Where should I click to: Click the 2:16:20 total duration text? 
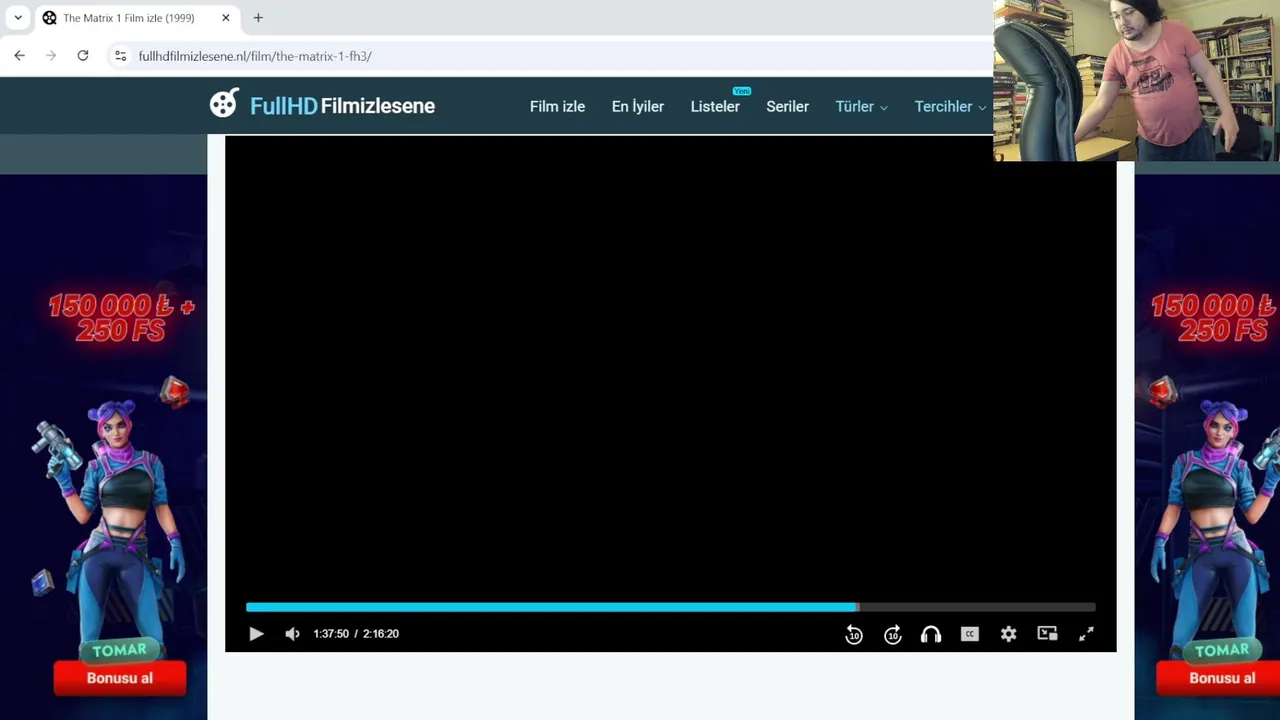(x=381, y=634)
